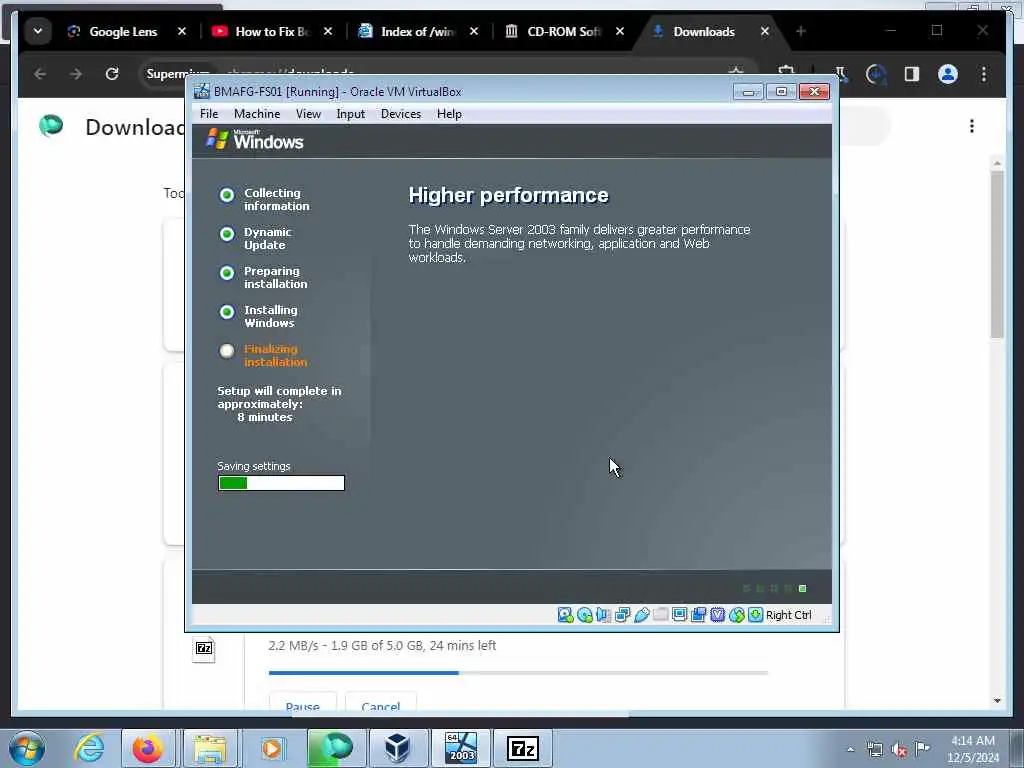This screenshot has height=768, width=1024.
Task: Open the File menu in VirtualBox
Action: click(209, 114)
